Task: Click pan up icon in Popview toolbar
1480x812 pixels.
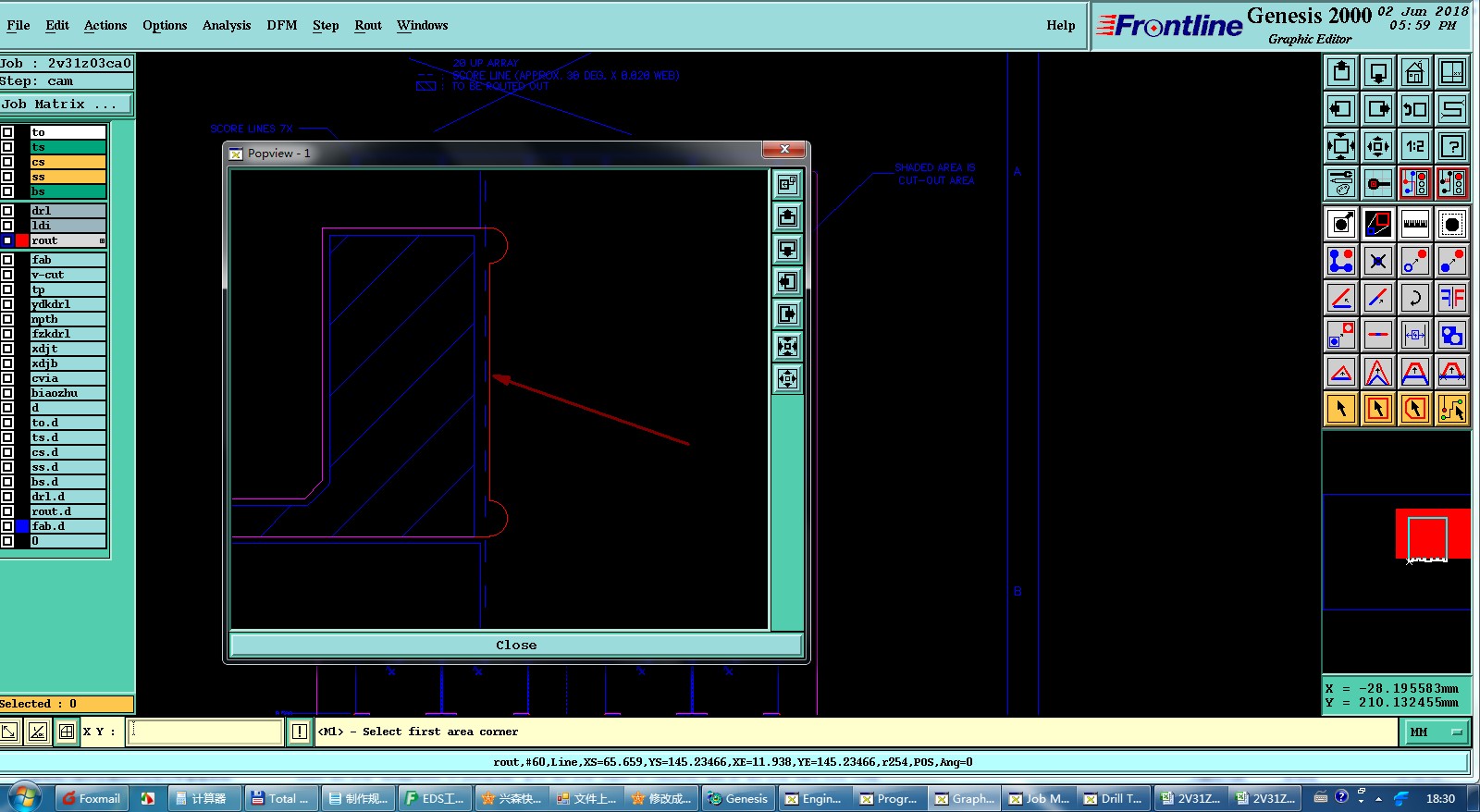Action: pyautogui.click(x=787, y=217)
